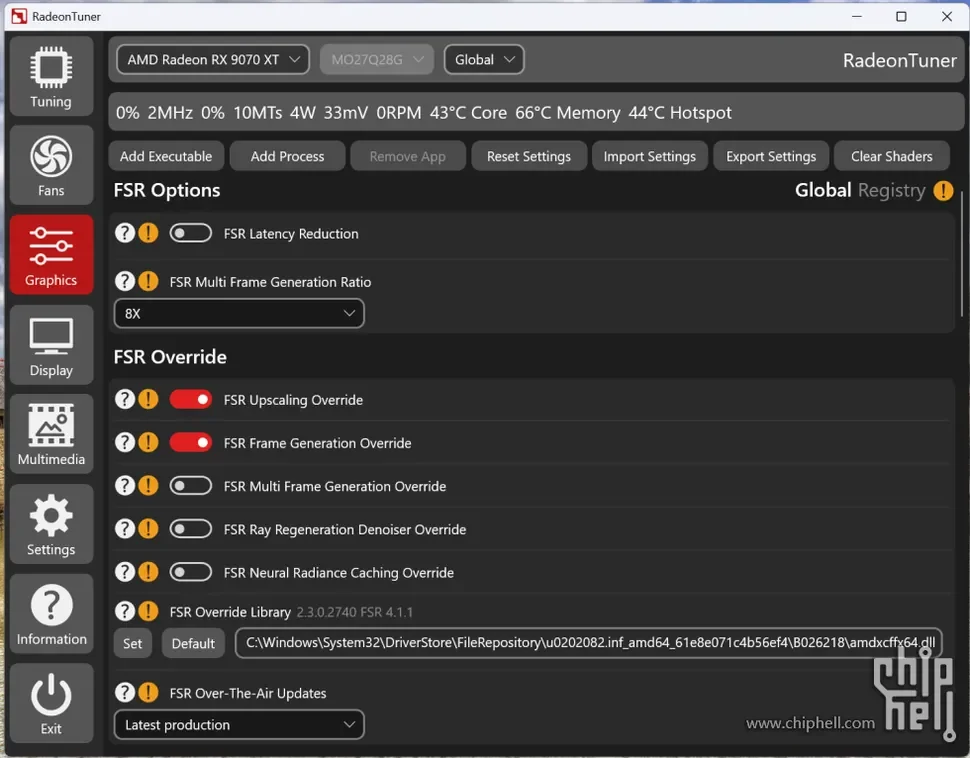Open the Display section in sidebar
This screenshot has width=970, height=758.
51,345
